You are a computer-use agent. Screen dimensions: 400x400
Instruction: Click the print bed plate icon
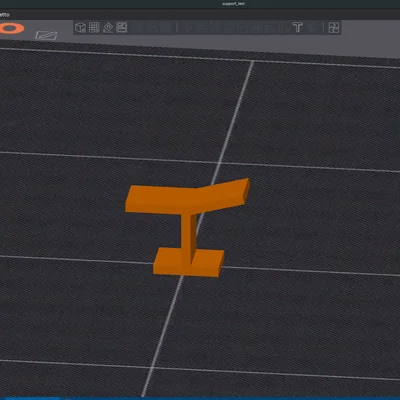click(46, 35)
